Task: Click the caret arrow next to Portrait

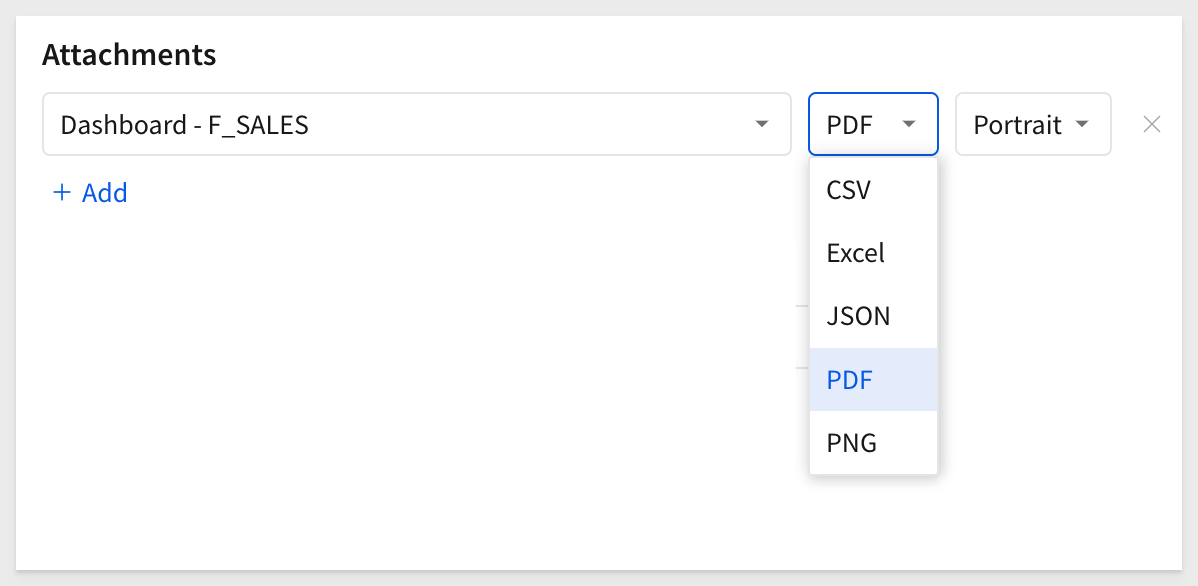Action: [1081, 124]
